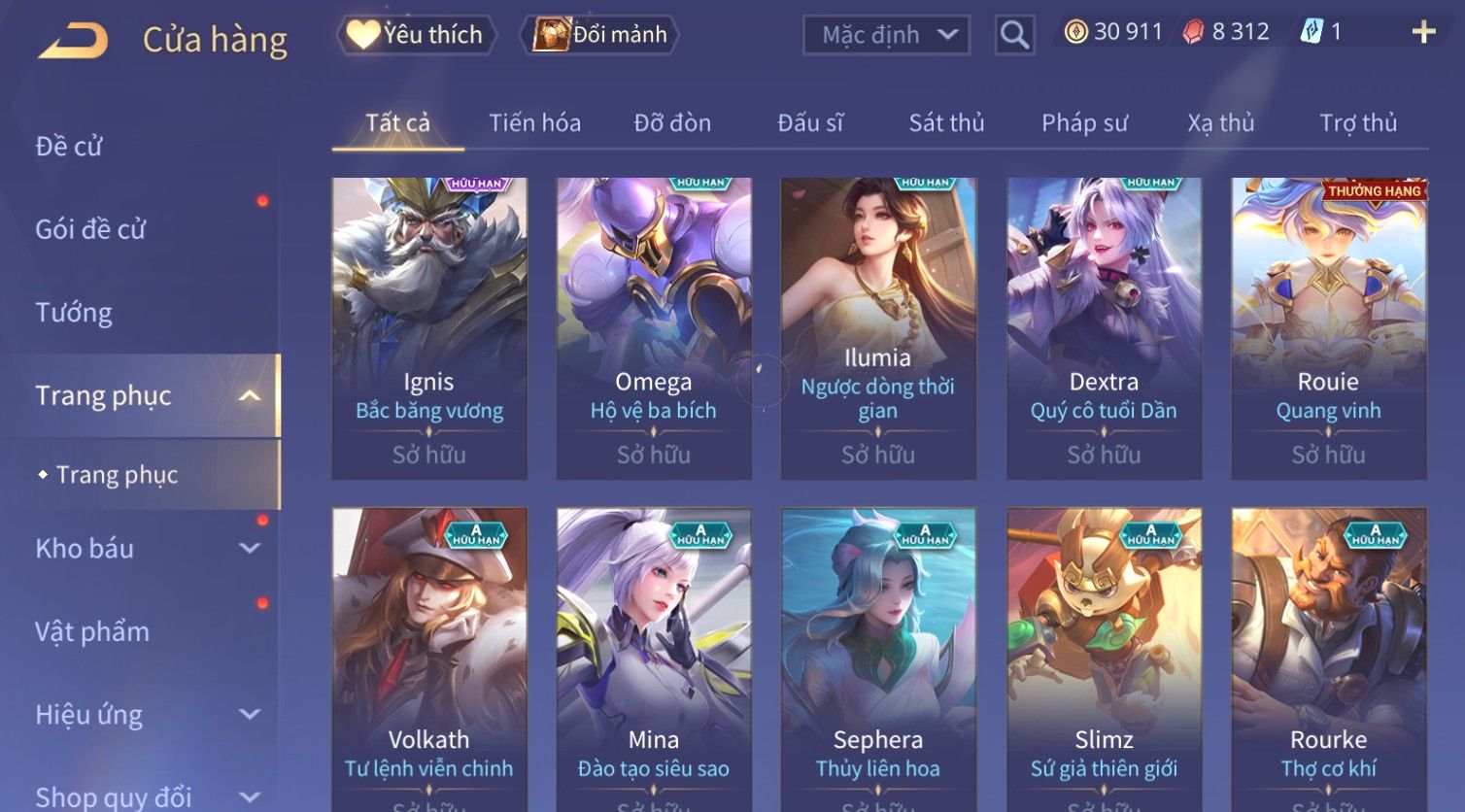Screen dimensions: 1465x812
Task: Open the search magnifier icon
Action: 1014,35
